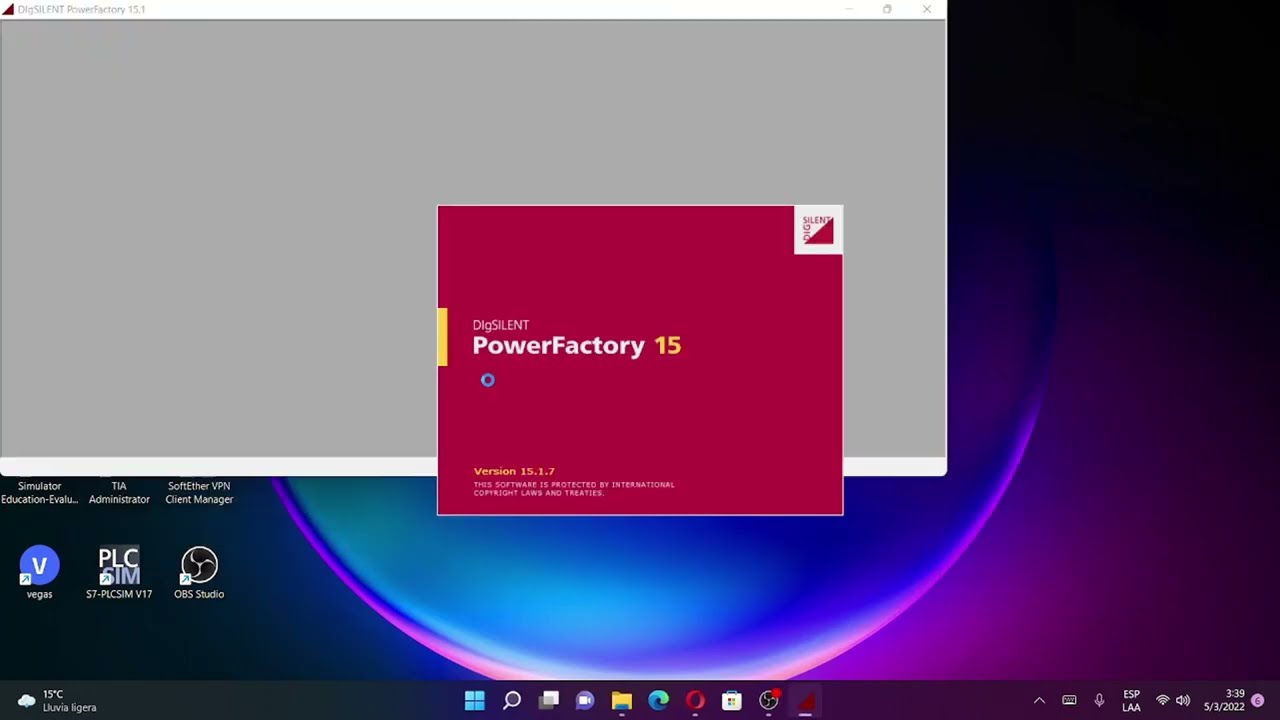Open the vegas desktop shortcut

[x=39, y=573]
